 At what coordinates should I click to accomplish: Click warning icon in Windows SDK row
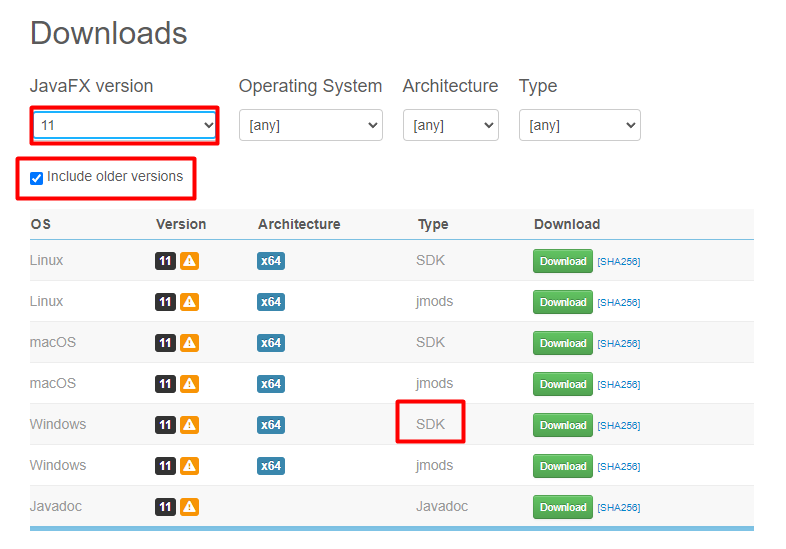coord(189,425)
